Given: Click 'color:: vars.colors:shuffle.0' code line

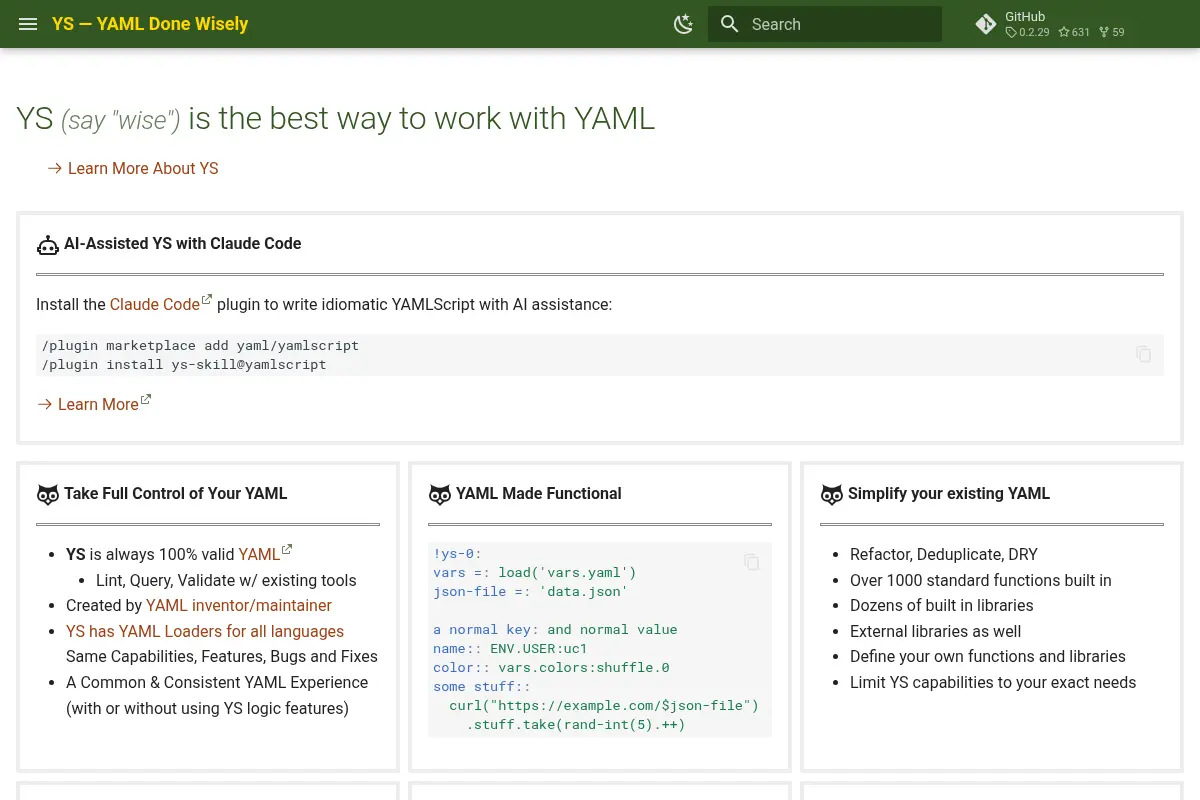Looking at the screenshot, I should click(551, 667).
